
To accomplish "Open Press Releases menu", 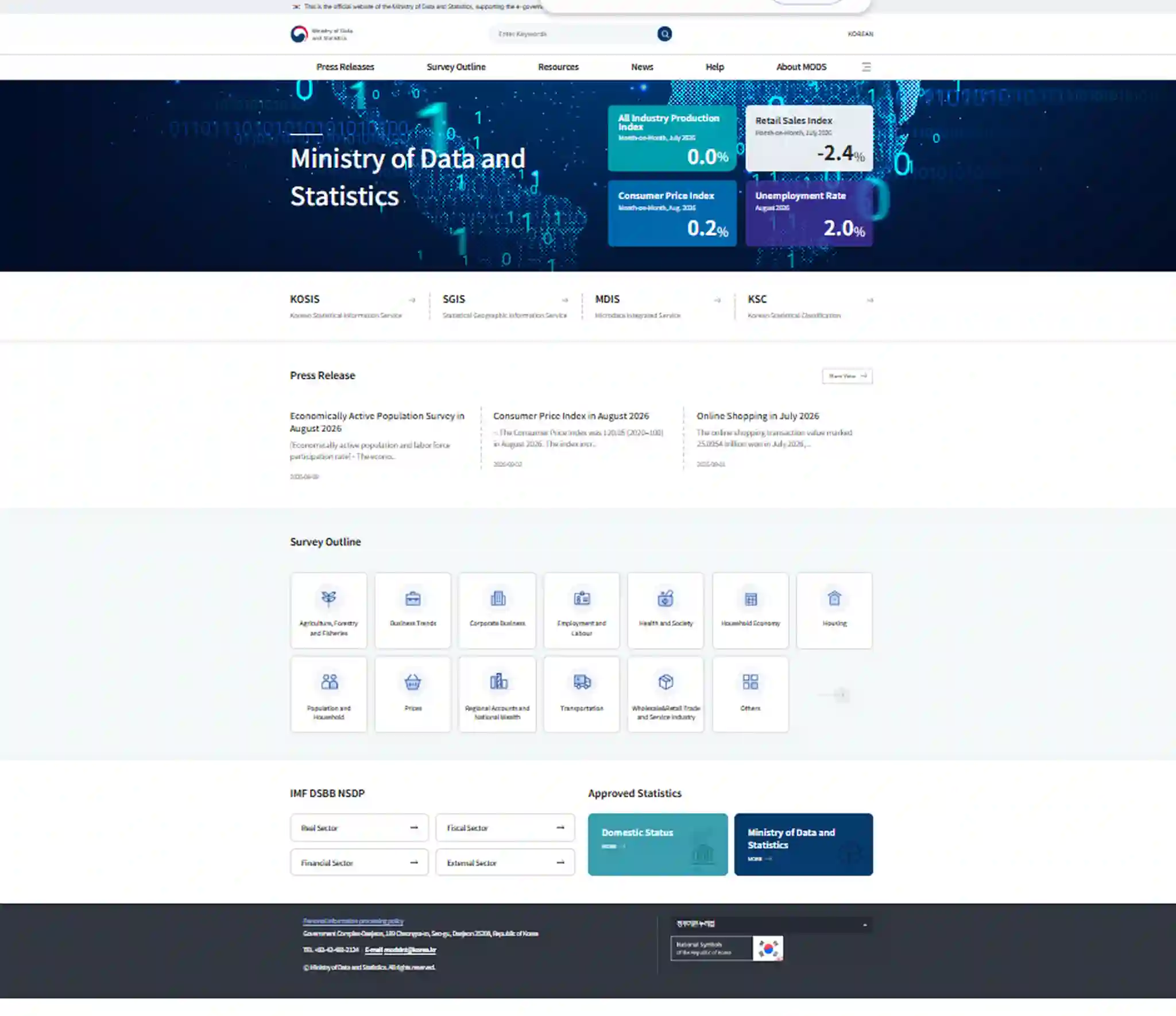I will click(345, 67).
